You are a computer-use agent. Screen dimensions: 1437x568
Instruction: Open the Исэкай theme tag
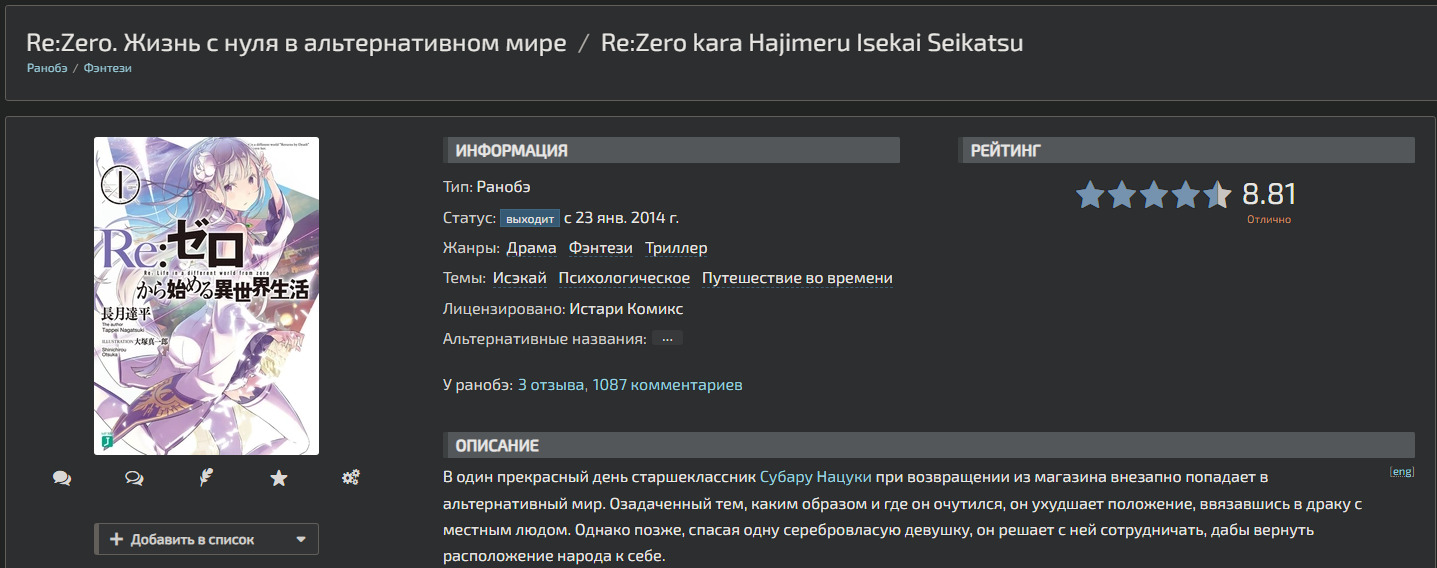pos(520,278)
